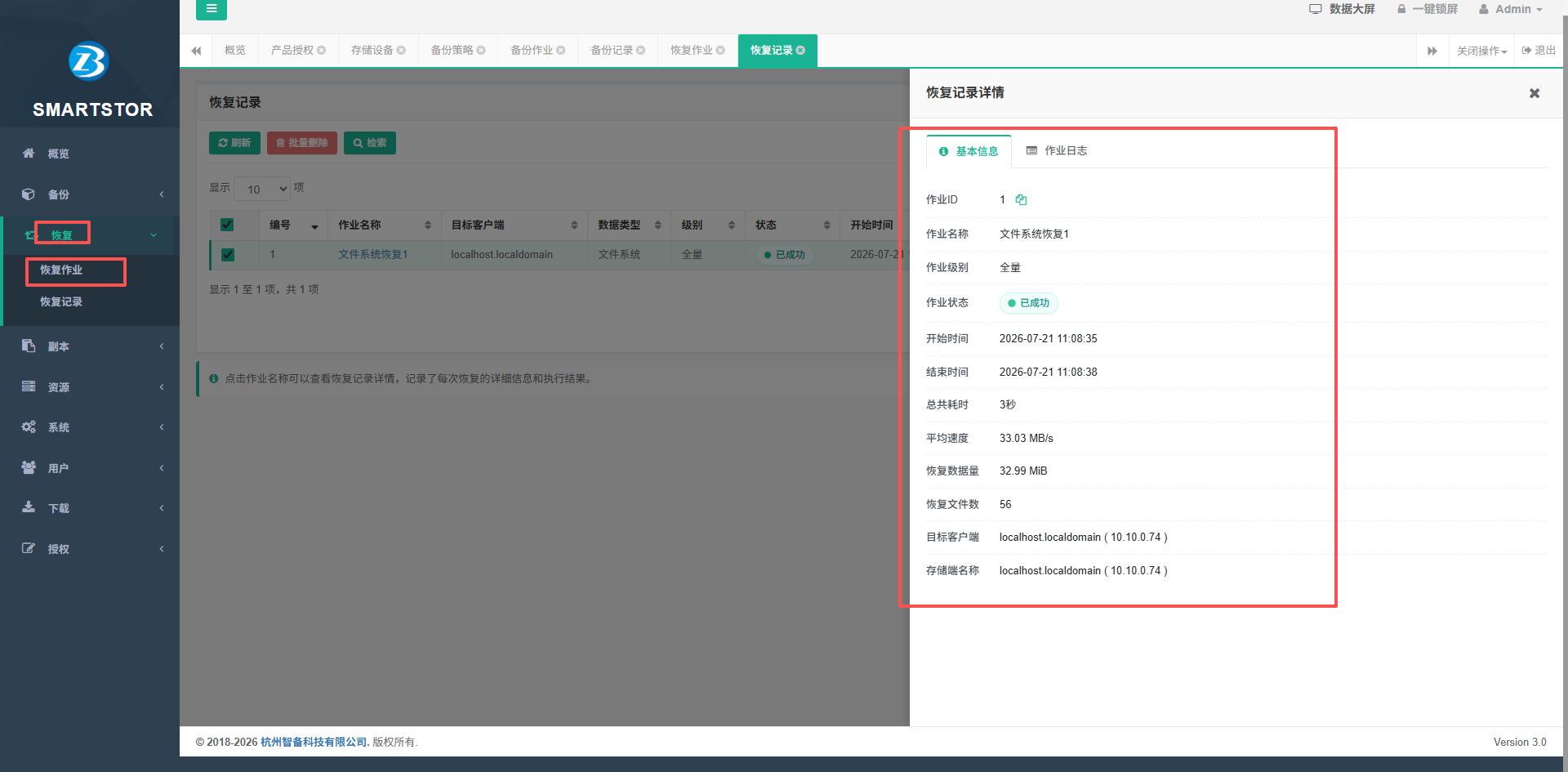Screen dimensions: 1568x772
Task: Sort table by 作业名称 column
Action: (384, 225)
